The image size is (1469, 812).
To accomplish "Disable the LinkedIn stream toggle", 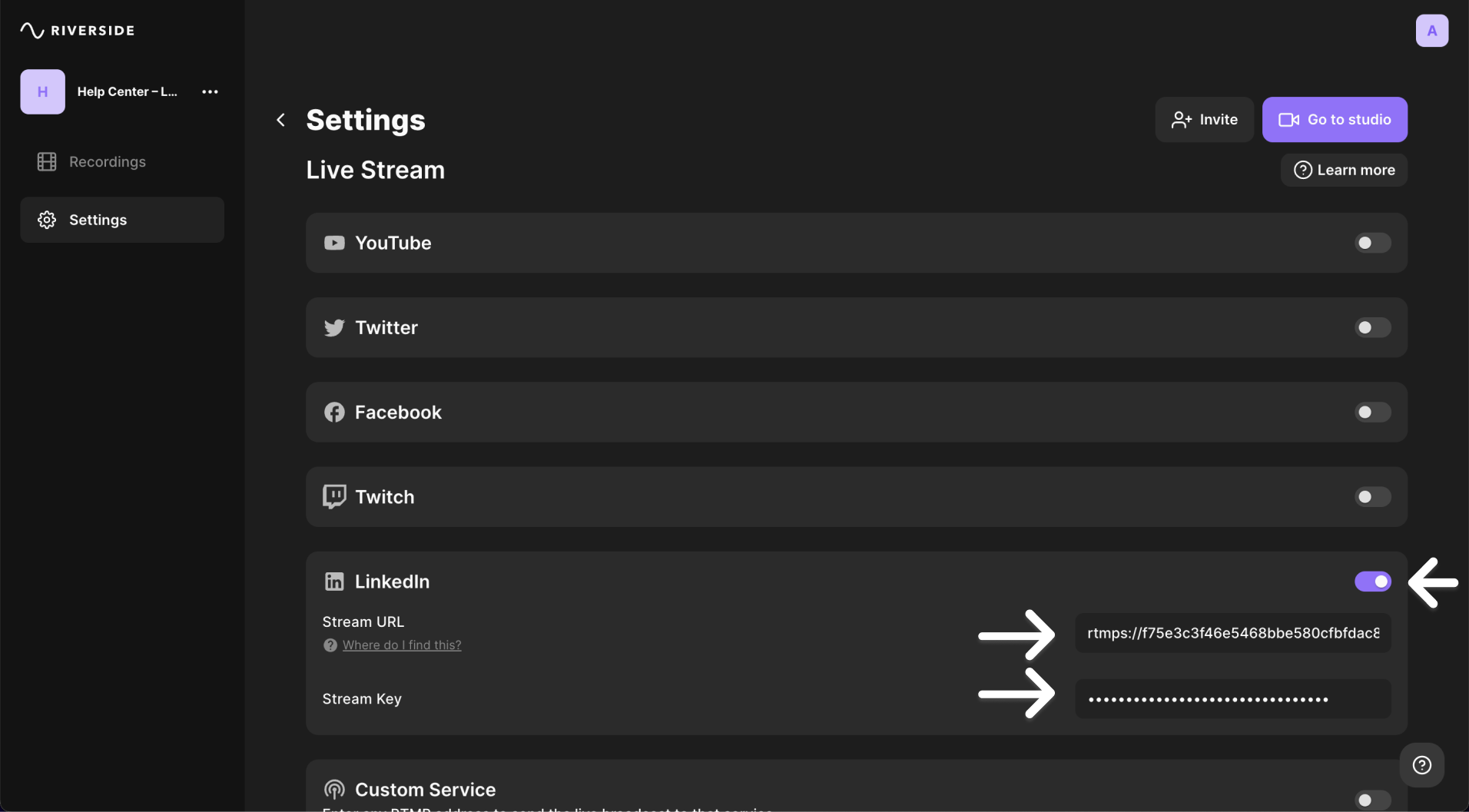I will (1372, 582).
